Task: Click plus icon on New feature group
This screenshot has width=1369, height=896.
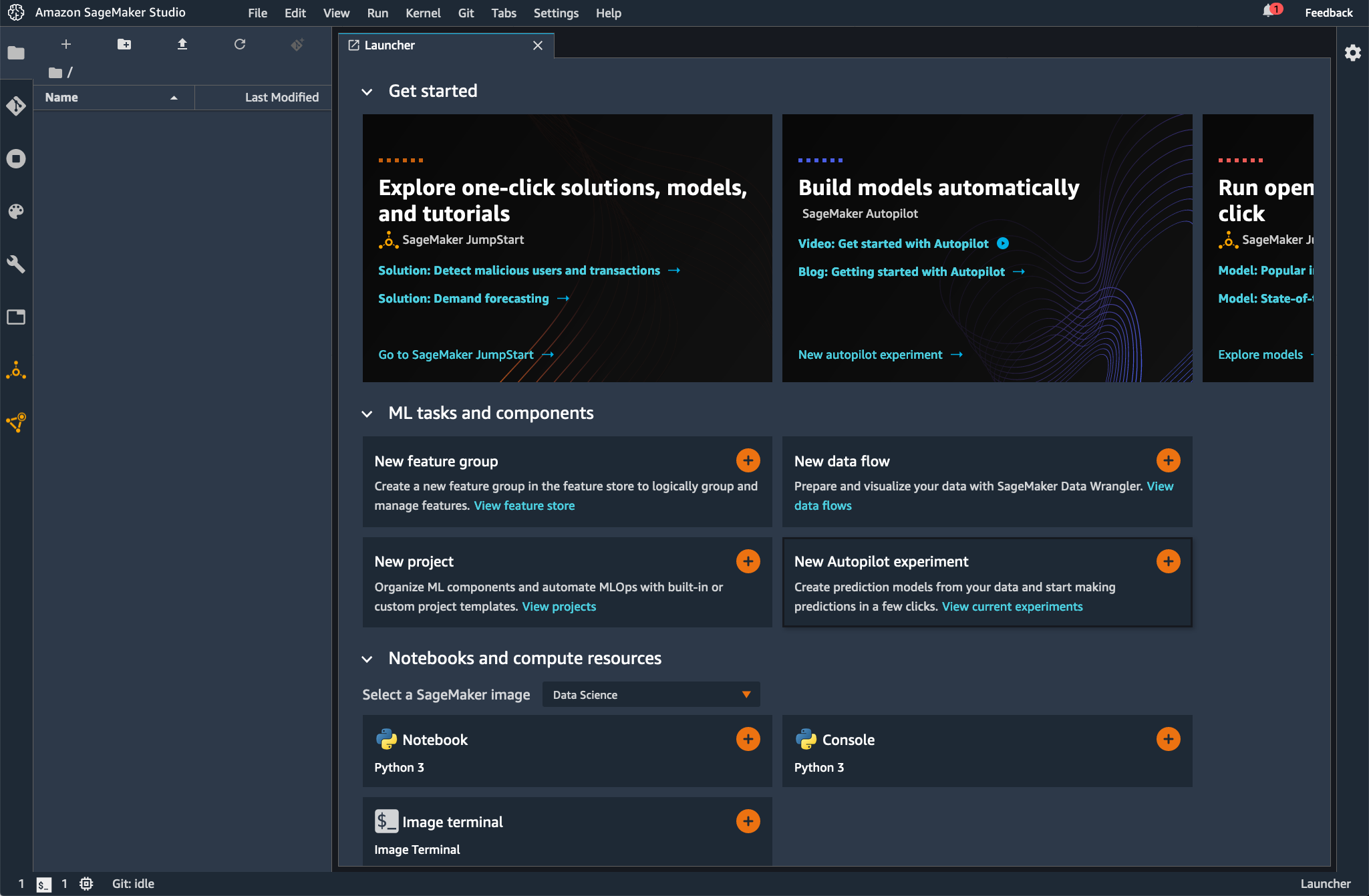Action: tap(748, 460)
